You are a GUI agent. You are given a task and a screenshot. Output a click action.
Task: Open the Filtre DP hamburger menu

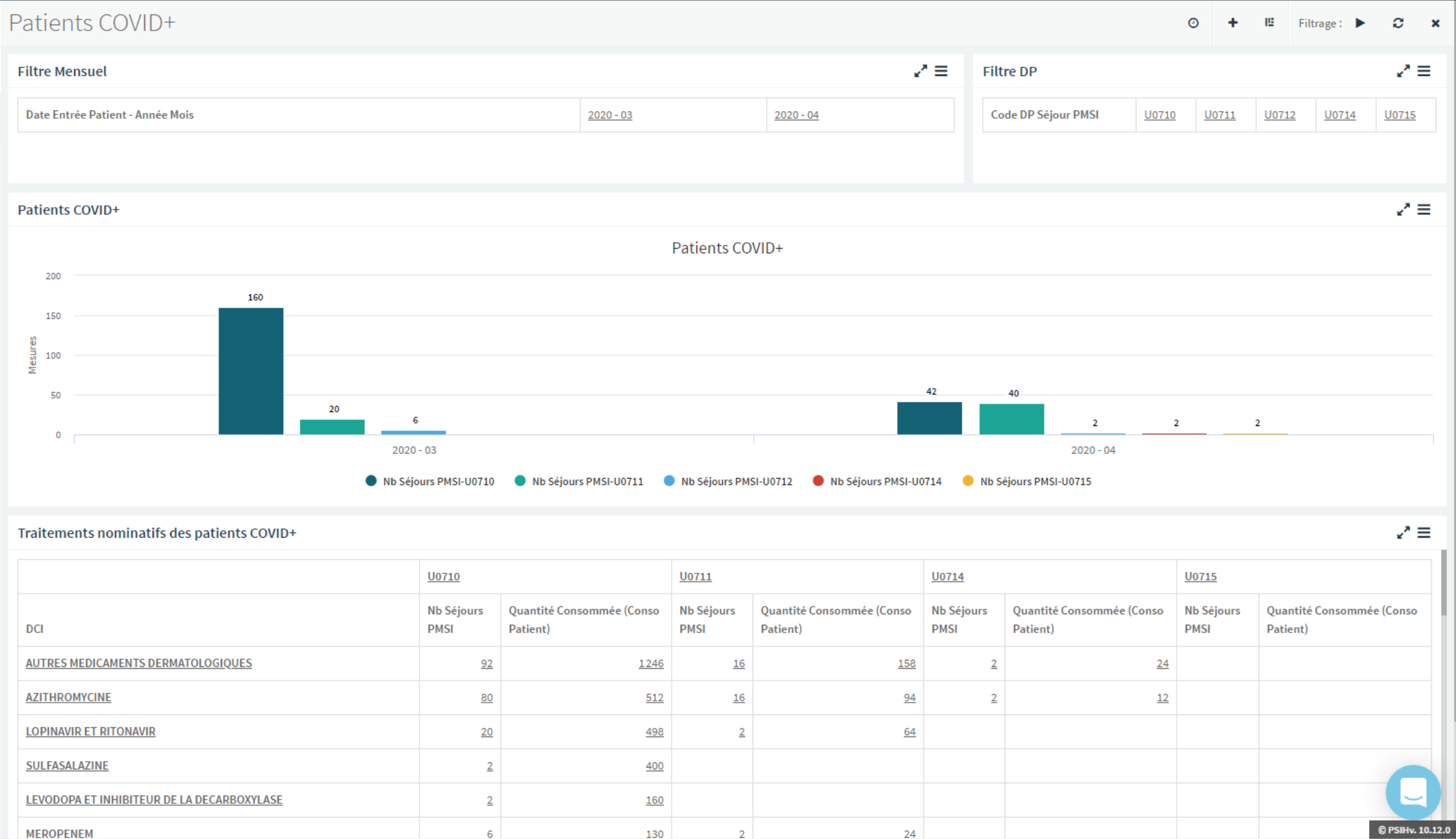pos(1424,71)
